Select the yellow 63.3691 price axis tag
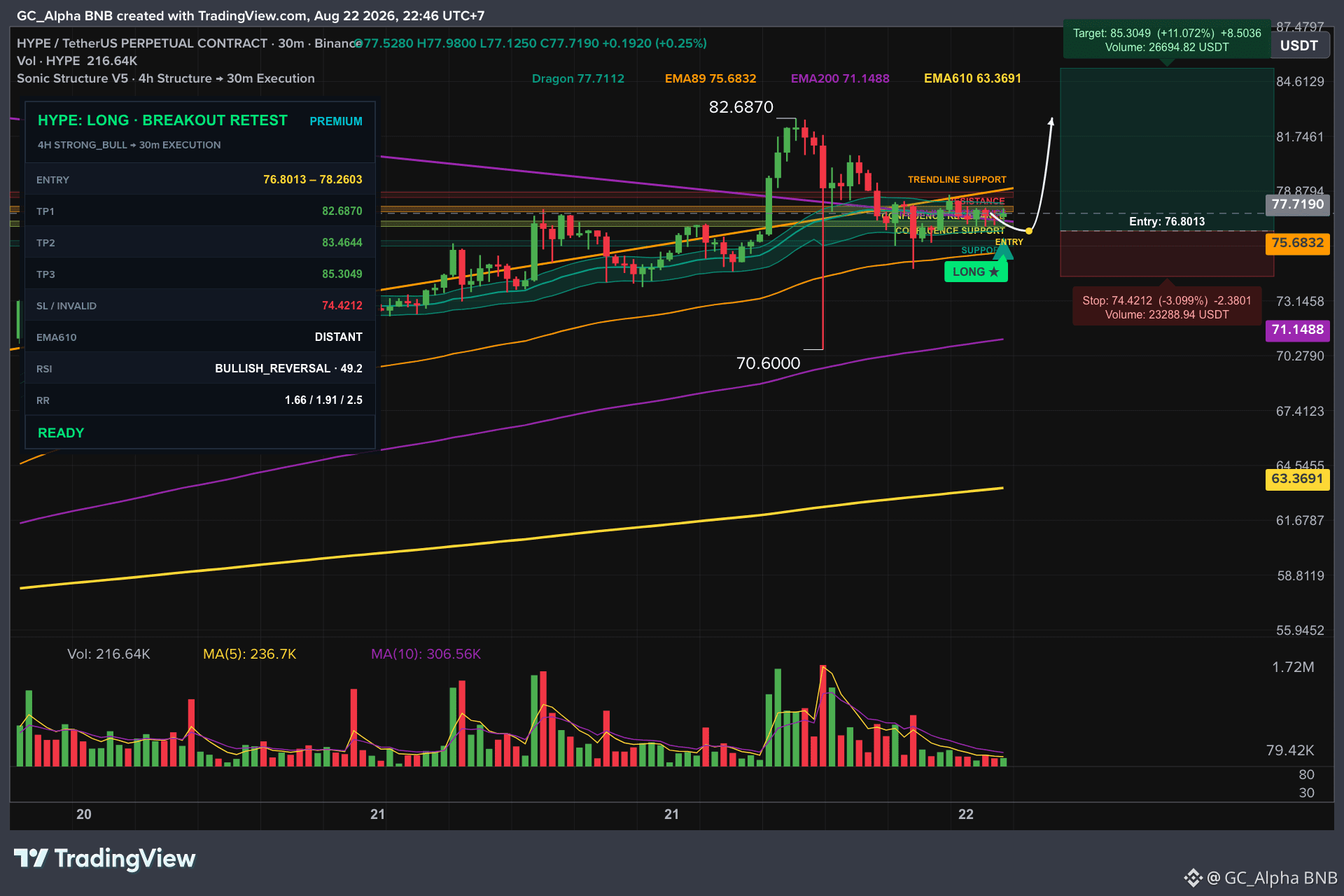This screenshot has width=1344, height=896. click(1298, 479)
